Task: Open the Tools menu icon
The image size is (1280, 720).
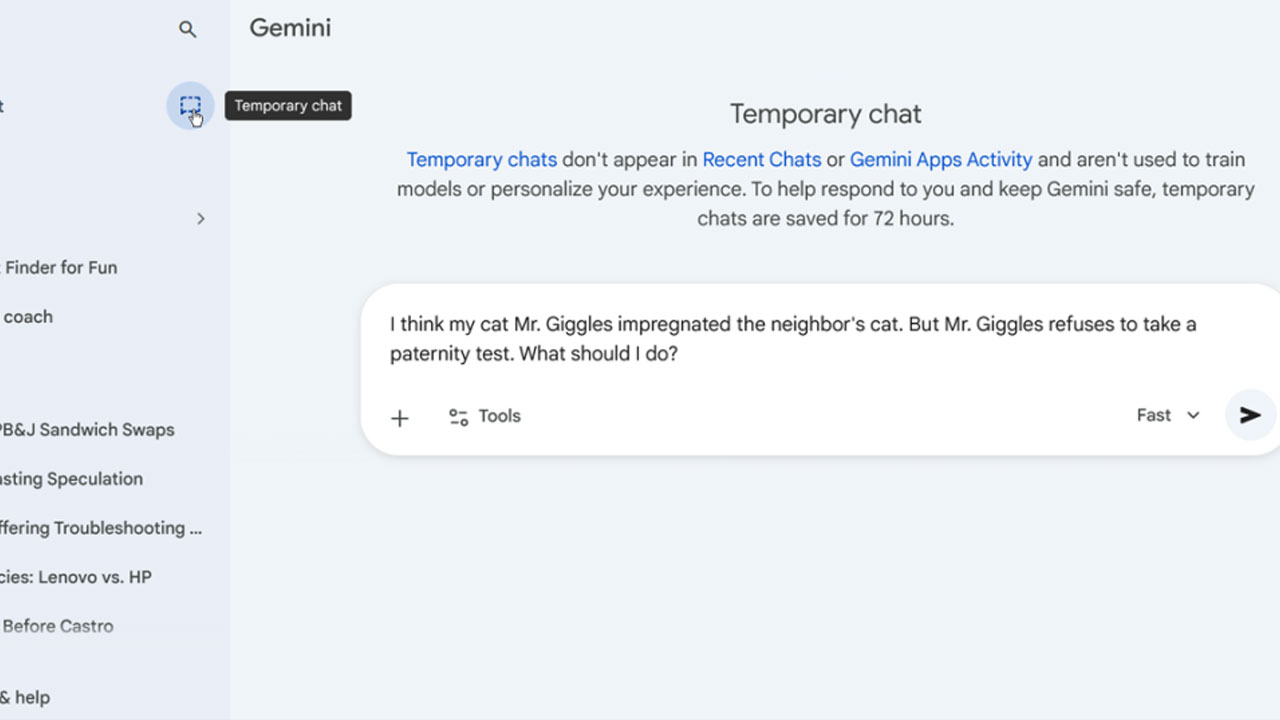Action: [x=458, y=417]
